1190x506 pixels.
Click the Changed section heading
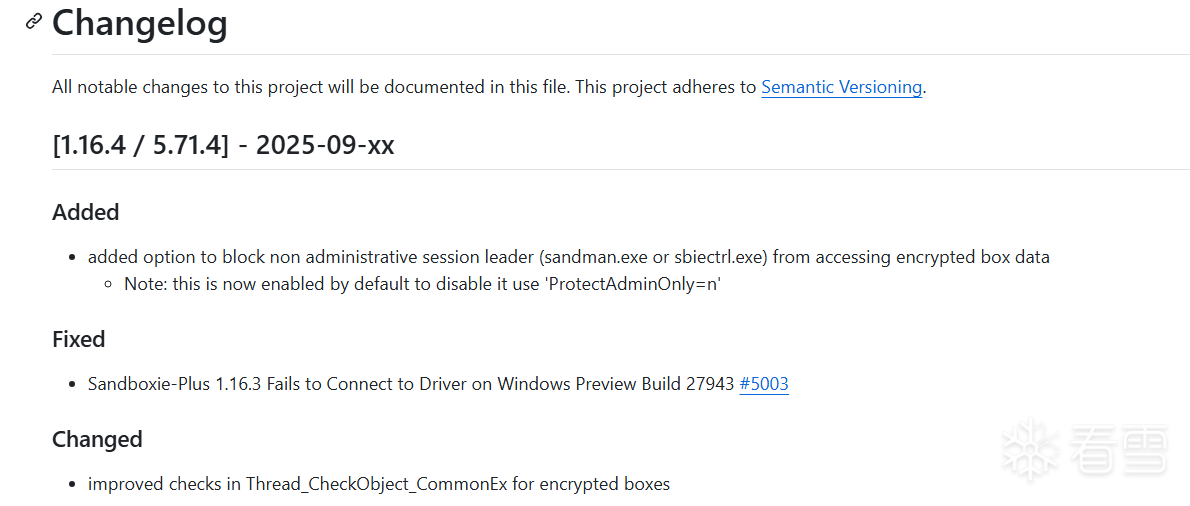click(97, 439)
